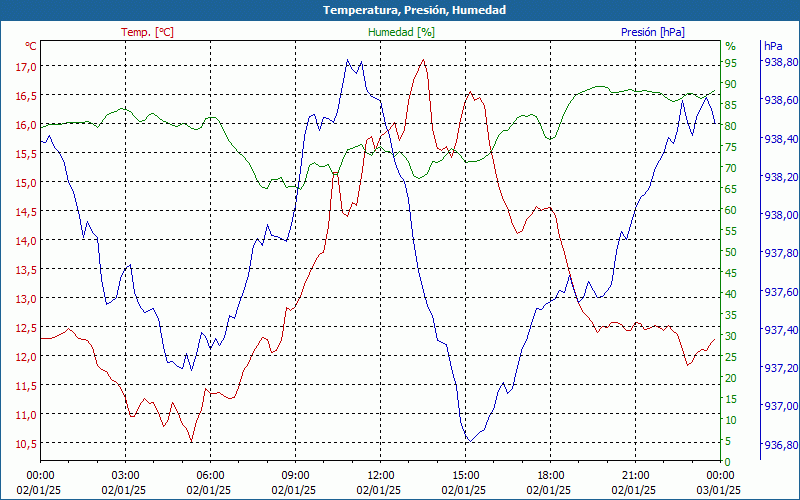Screen dimensions: 800x500
Task: Click the '03/01/25' date label
Action: (x=718, y=490)
